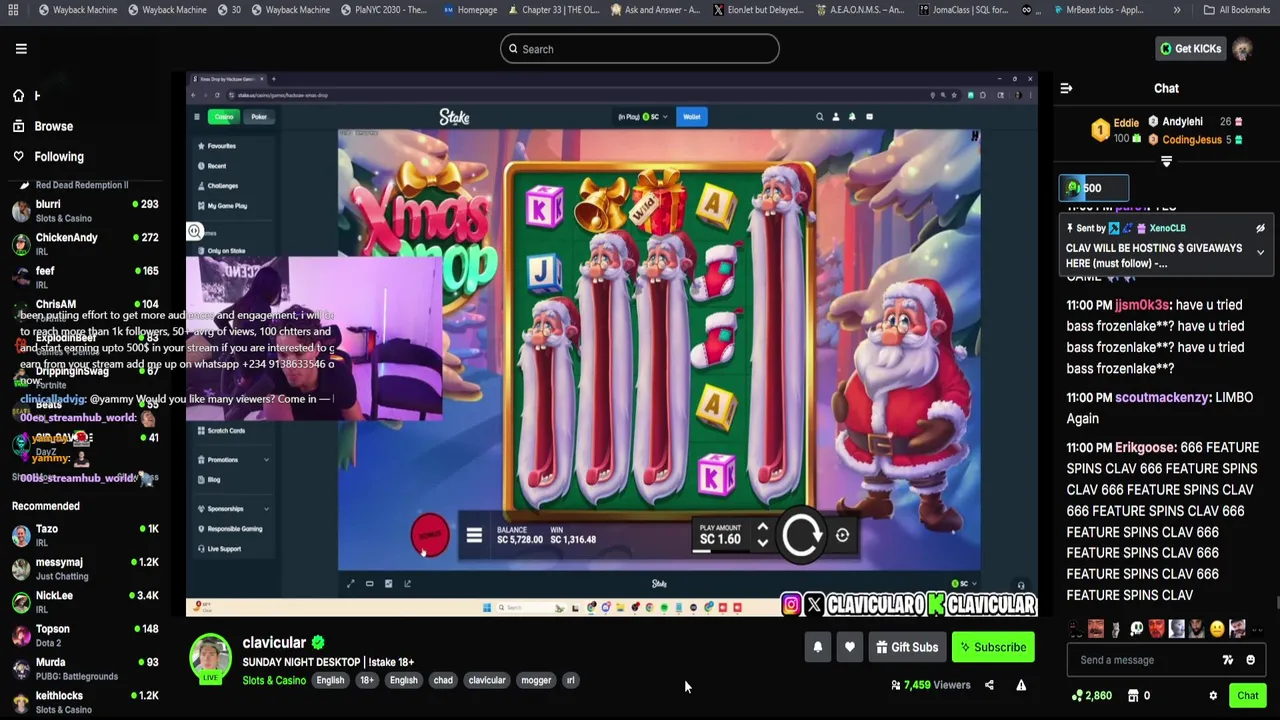
Task: Select the clavicular tag
Action: pyautogui.click(x=487, y=680)
